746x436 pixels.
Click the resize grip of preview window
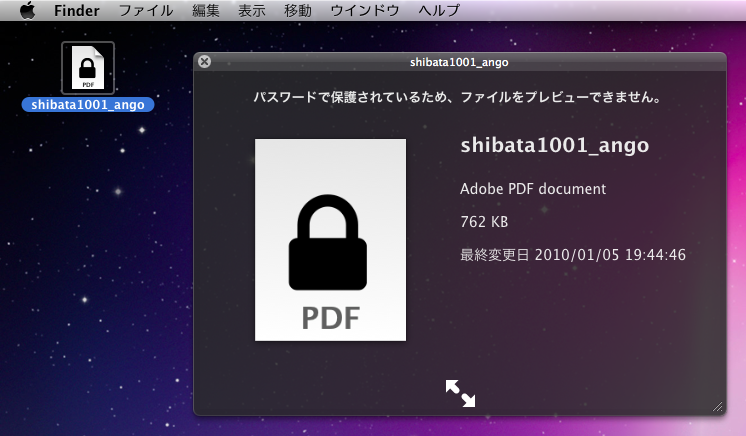tap(717, 407)
